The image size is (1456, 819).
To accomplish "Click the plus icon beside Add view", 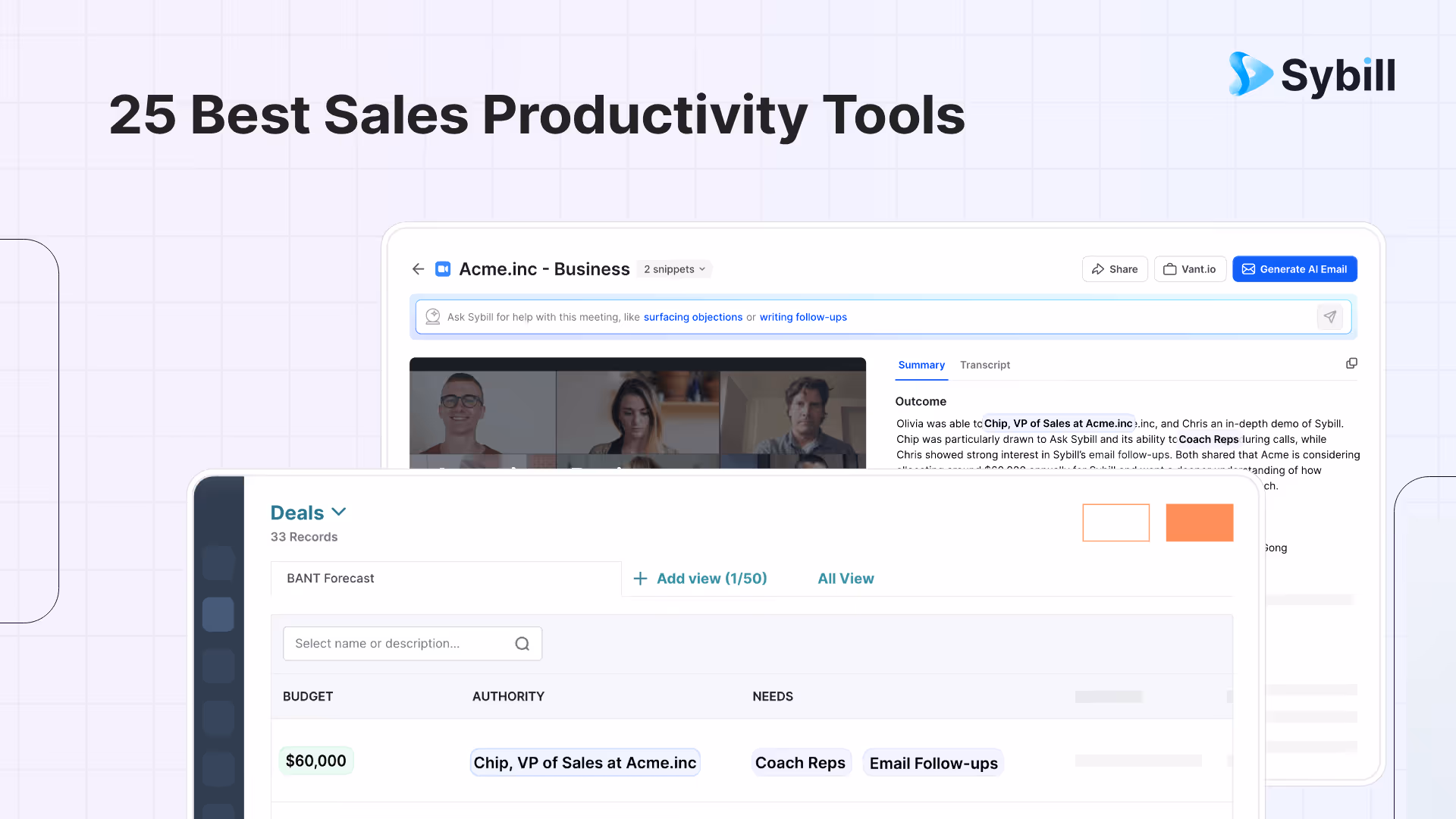I will tap(640, 579).
